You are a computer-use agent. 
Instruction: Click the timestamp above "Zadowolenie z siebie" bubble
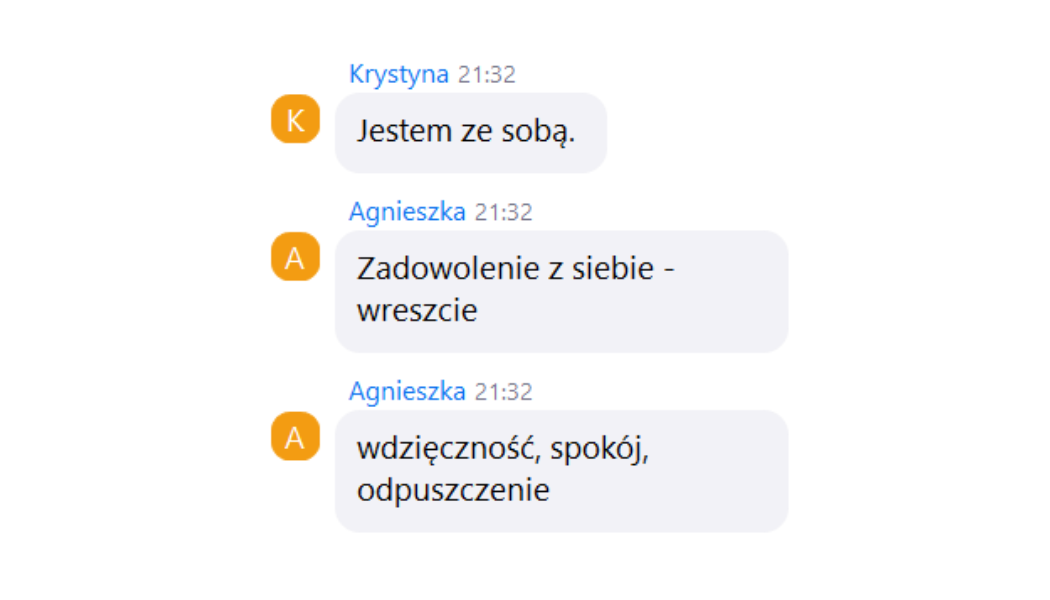[x=504, y=212]
